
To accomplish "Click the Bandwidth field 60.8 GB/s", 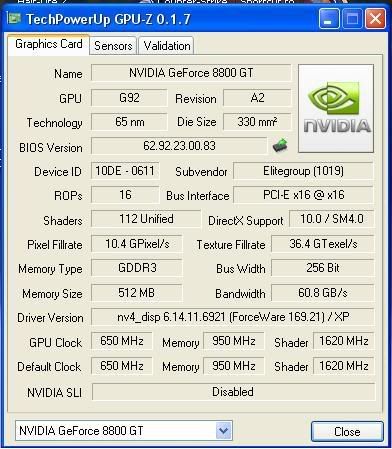I will pyautogui.click(x=323, y=293).
